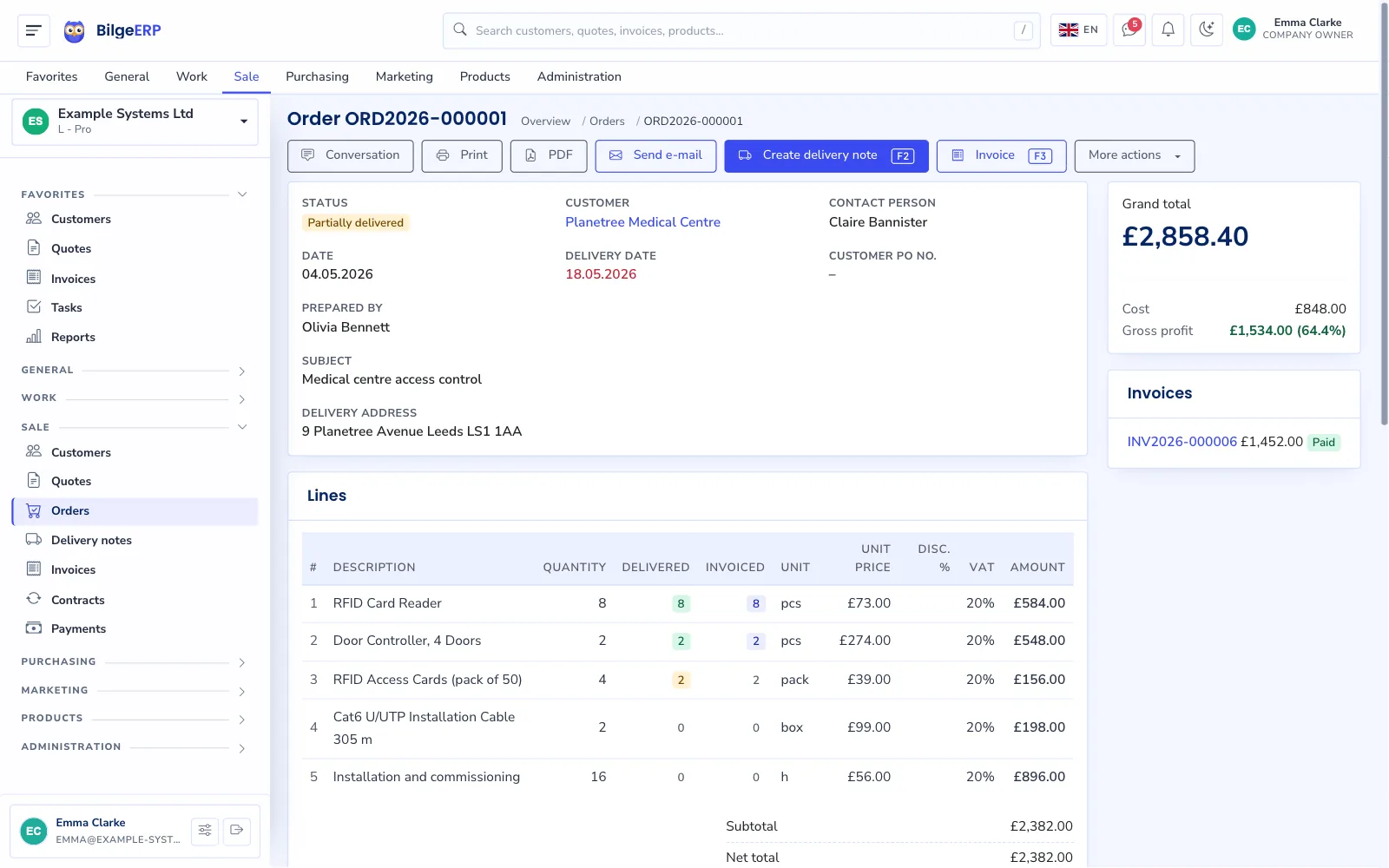The height and width of the screenshot is (868, 1389).
Task: Toggle the sidebar hamburger menu
Action: (x=34, y=30)
